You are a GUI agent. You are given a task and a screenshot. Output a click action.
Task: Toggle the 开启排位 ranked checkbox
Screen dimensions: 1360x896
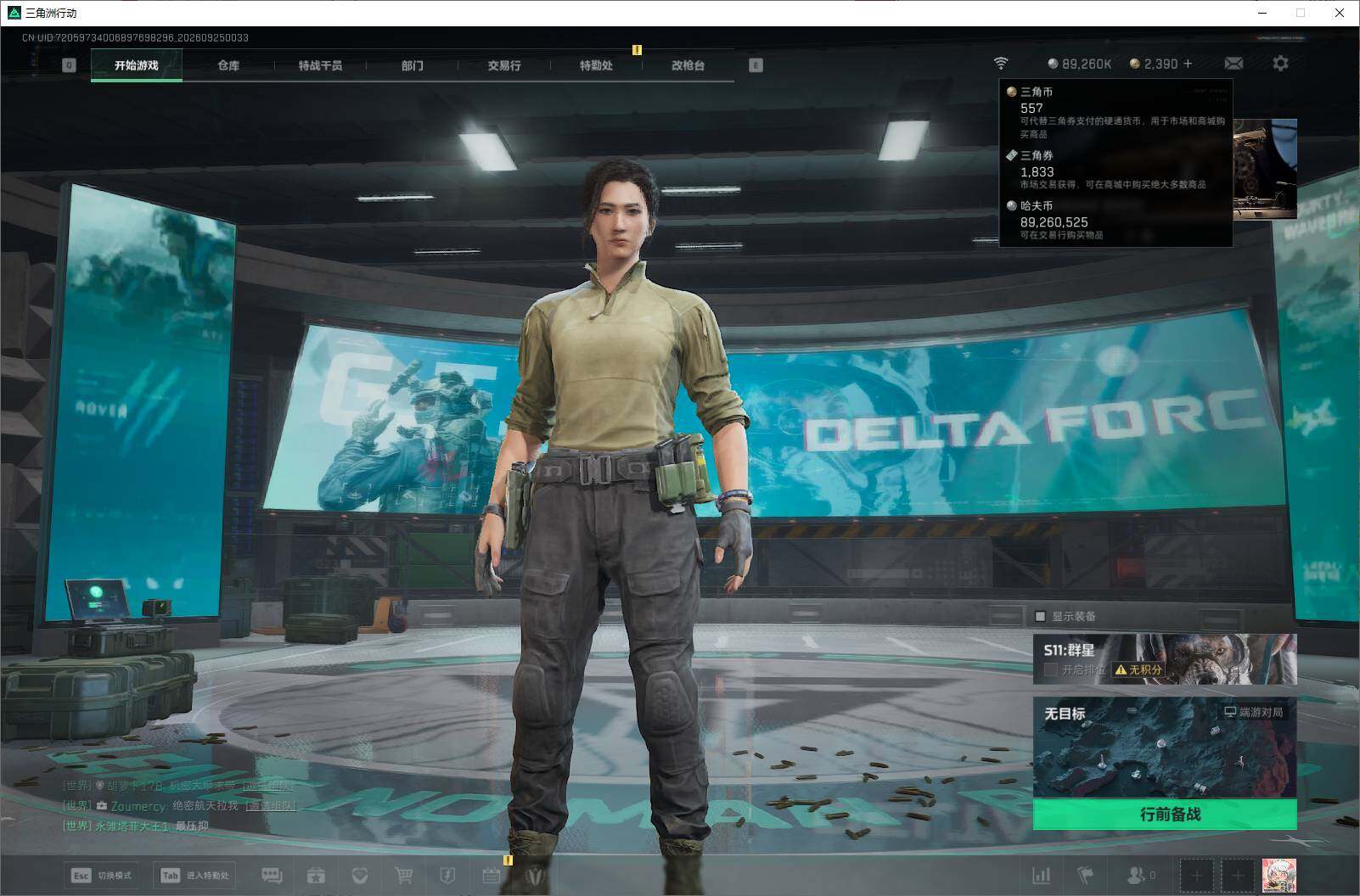click(x=1050, y=669)
